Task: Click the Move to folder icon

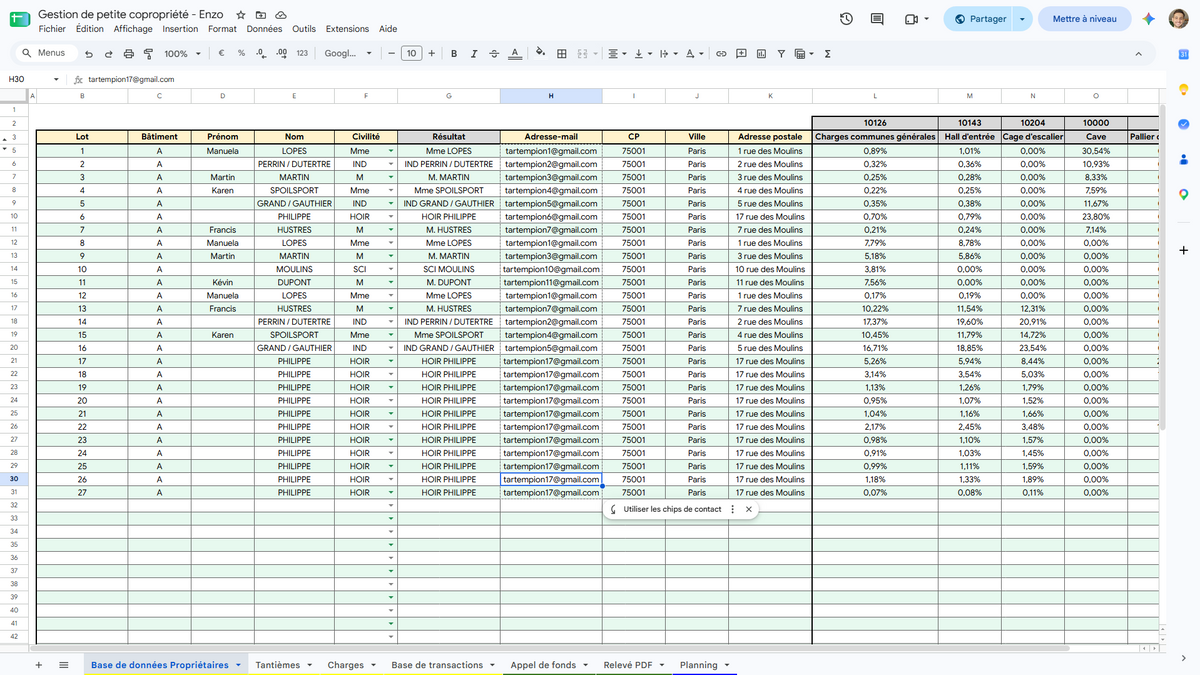Action: tap(261, 15)
